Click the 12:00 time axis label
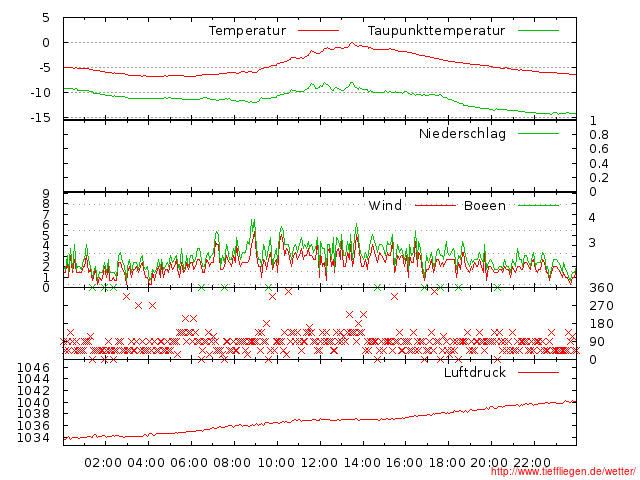 pos(319,463)
